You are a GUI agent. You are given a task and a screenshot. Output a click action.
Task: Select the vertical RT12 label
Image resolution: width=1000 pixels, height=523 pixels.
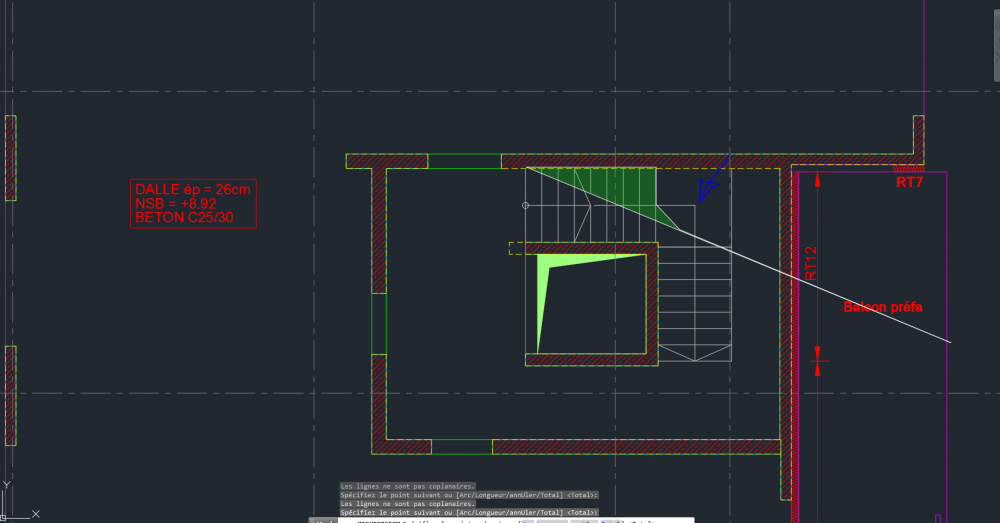(x=811, y=263)
